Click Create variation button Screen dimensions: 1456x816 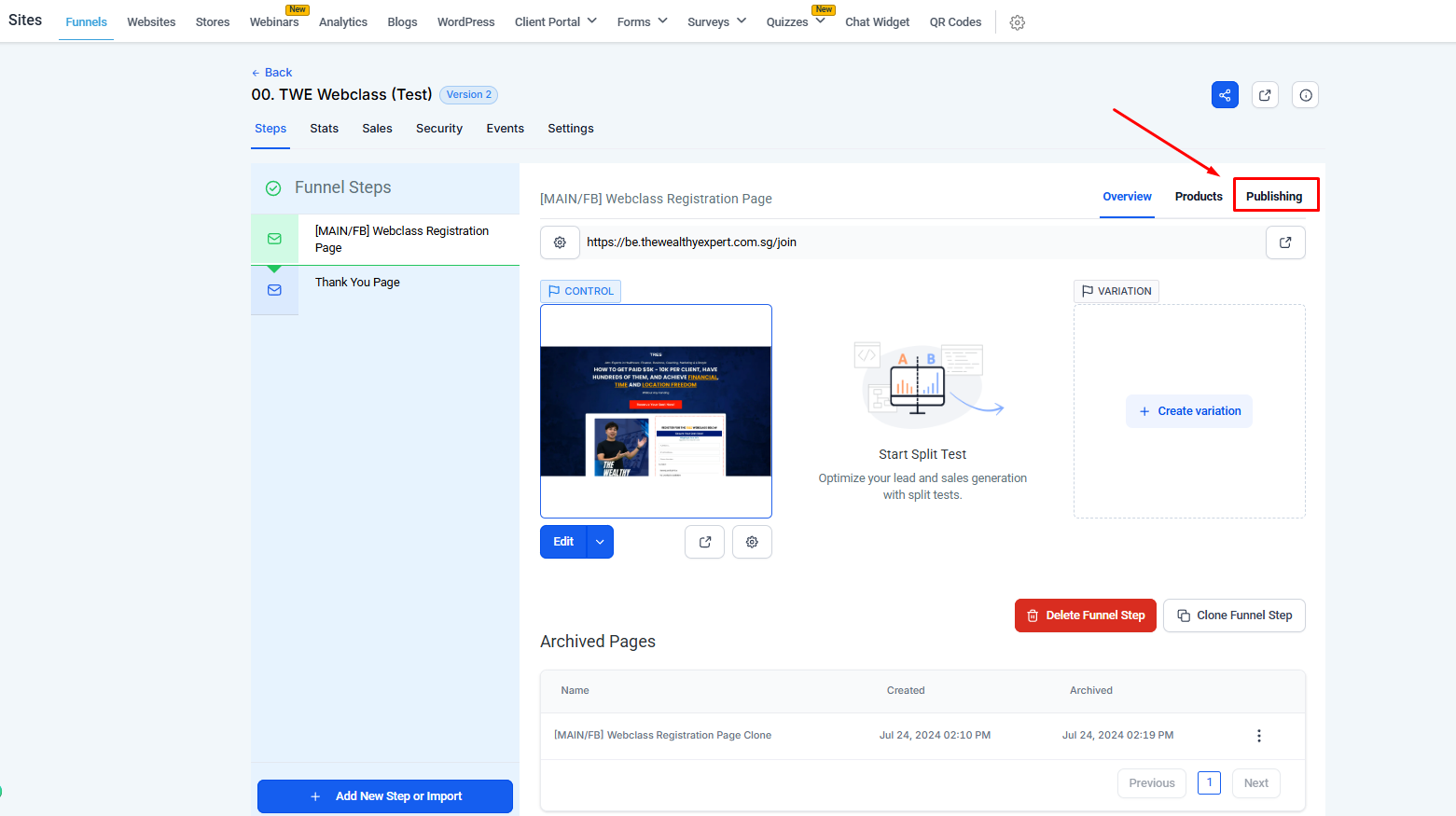tap(1188, 411)
